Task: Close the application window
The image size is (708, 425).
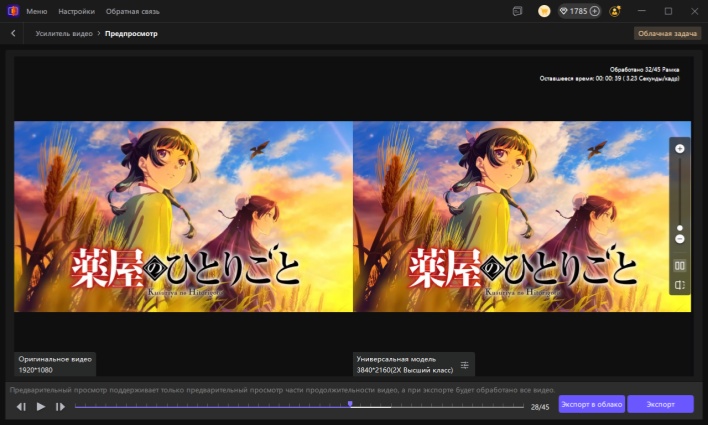Action: (694, 11)
